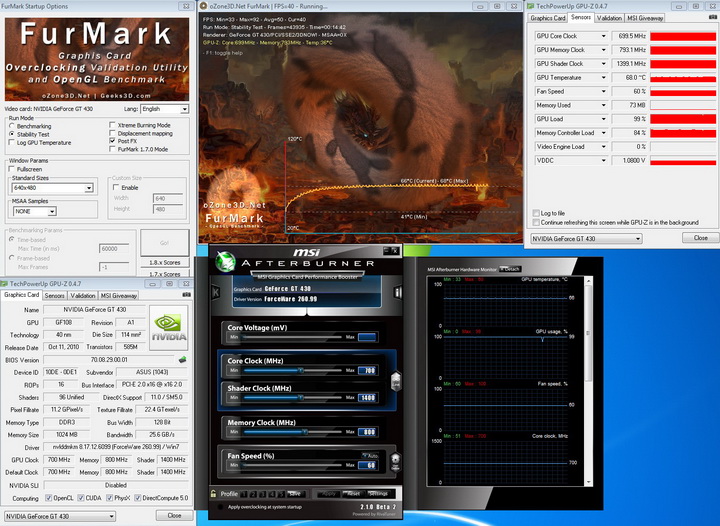This screenshot has height=526, width=720.
Task: Uncheck the Post FX checkbox
Action: coord(112,141)
